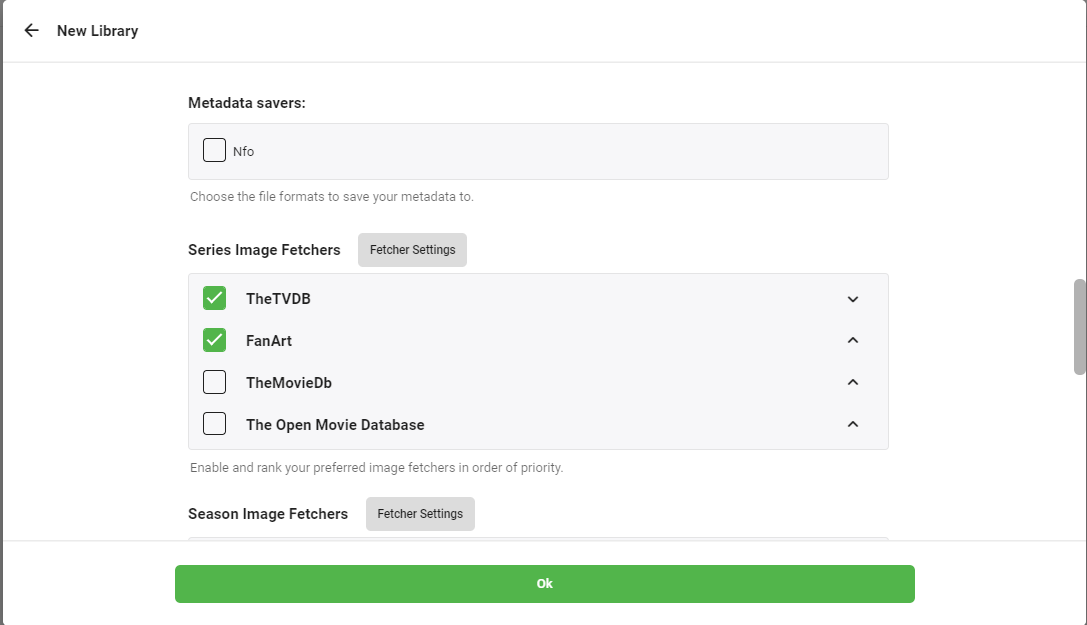Viewport: 1087px width, 625px height.
Task: Click the Series Image Fetchers heading
Action: tap(264, 250)
